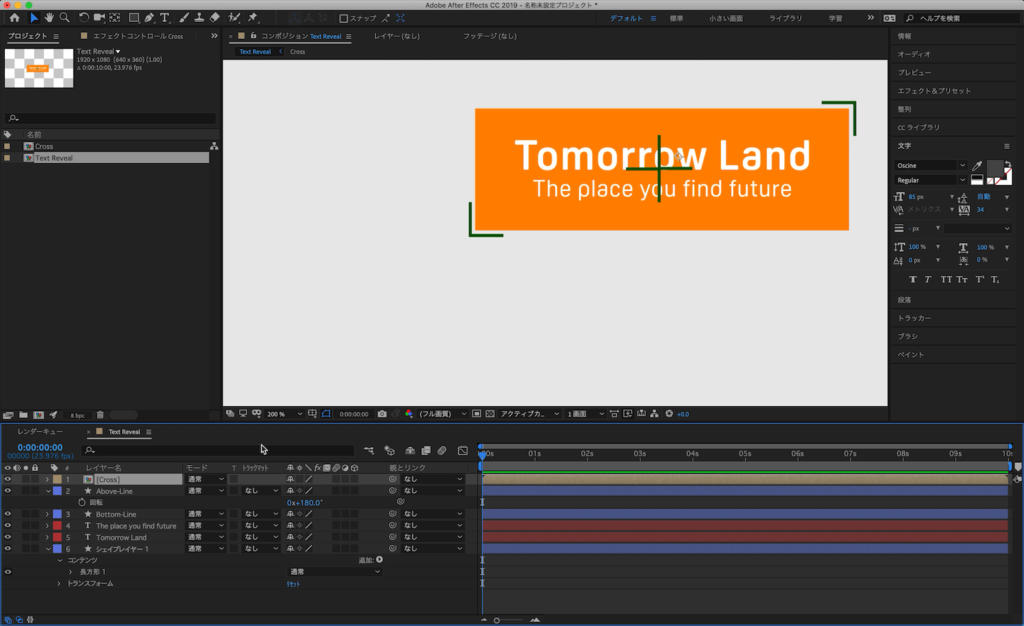Choose the Pen tool
This screenshot has height=626, width=1024.
click(x=149, y=18)
